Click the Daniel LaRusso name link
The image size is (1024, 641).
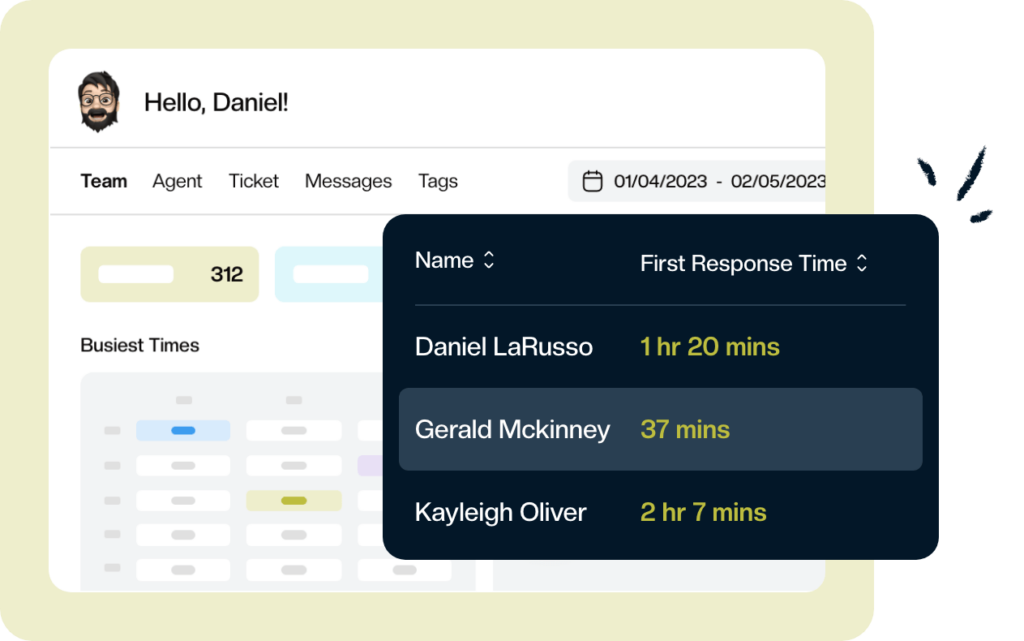pos(504,346)
